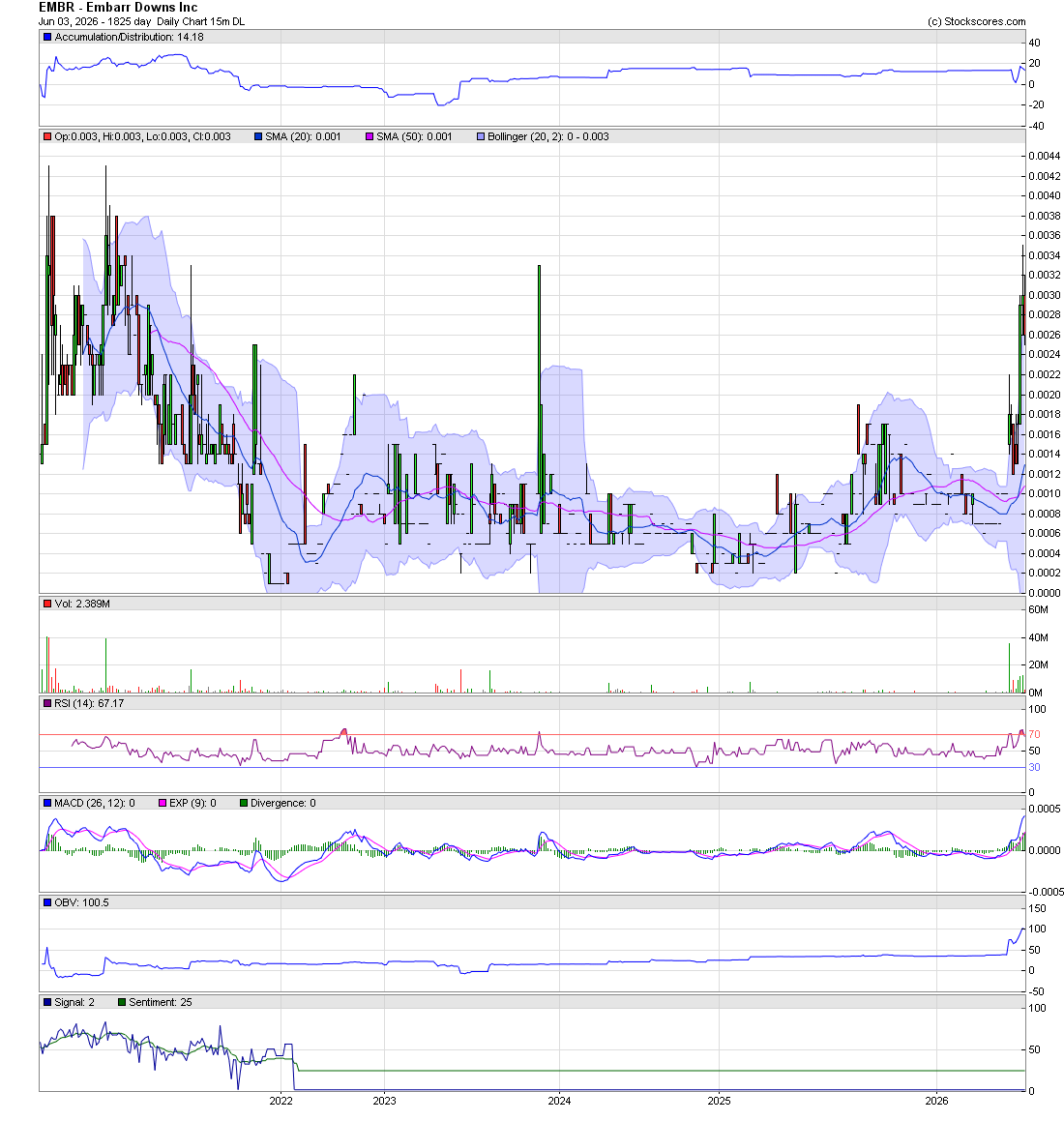
Task: Click the 20M volume axis label
Action: point(1038,664)
